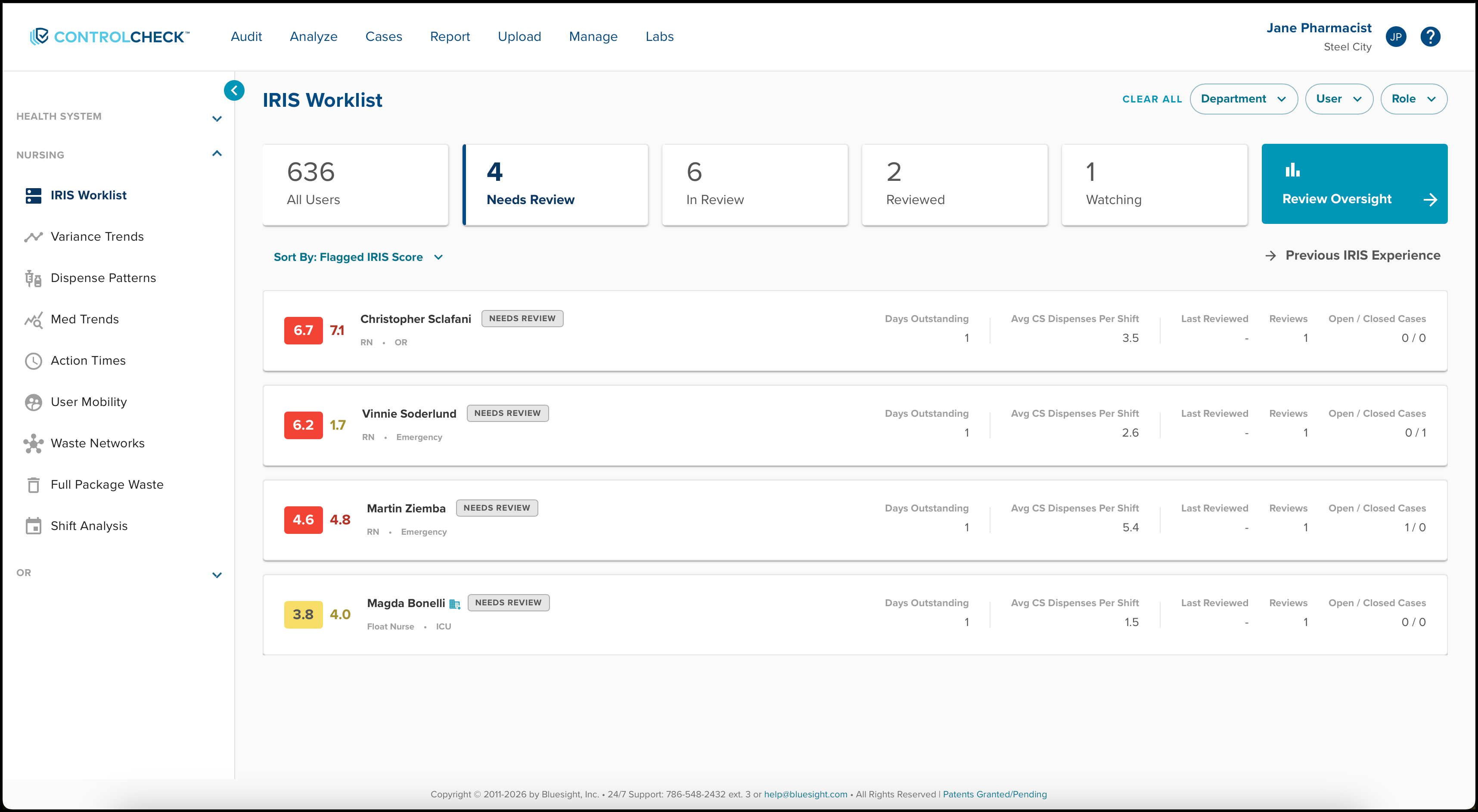Click the Clear All filters link
This screenshot has height=812, width=1478.
tap(1152, 99)
